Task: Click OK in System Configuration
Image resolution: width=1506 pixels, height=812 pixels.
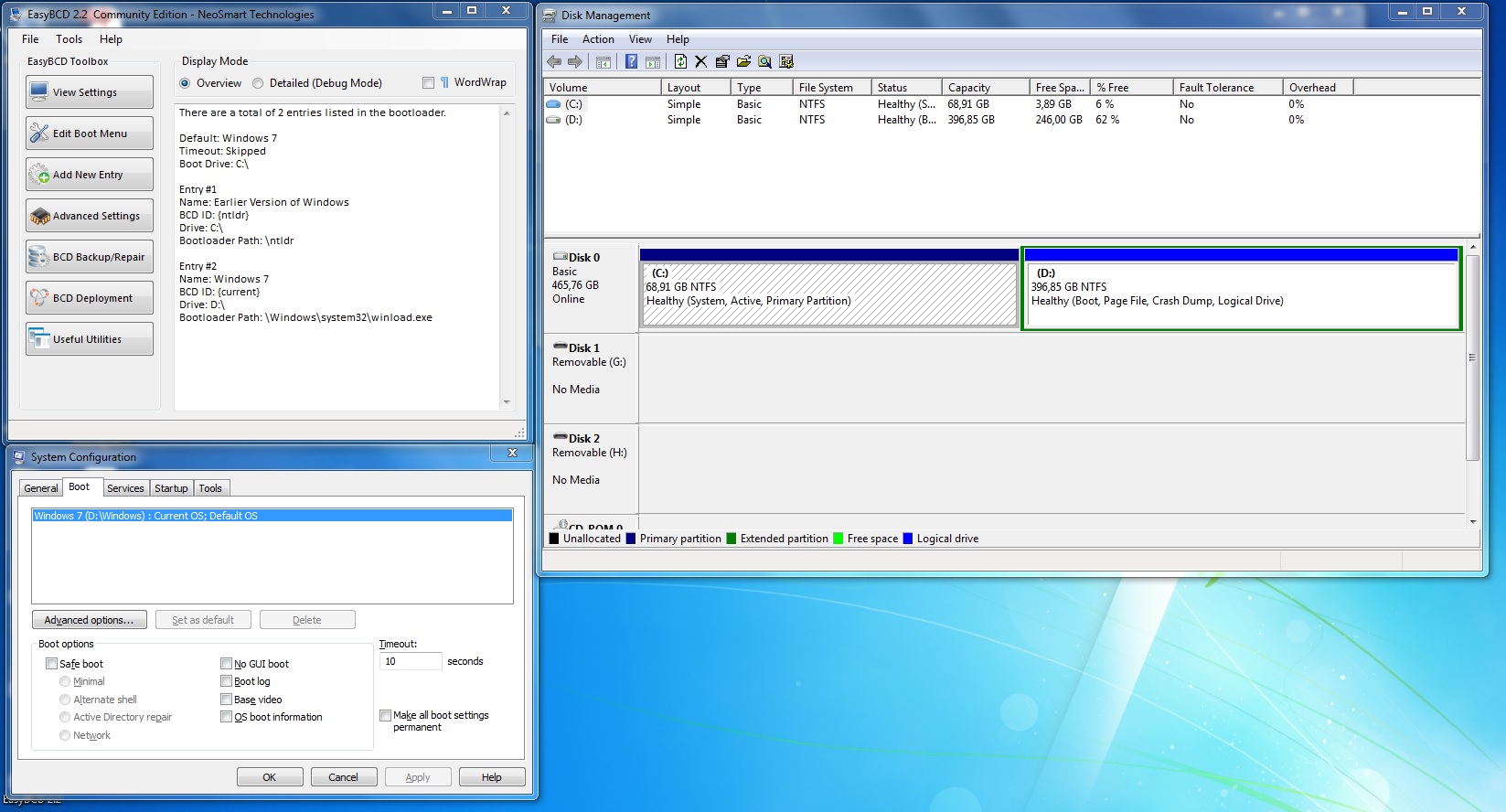Action: (x=270, y=777)
